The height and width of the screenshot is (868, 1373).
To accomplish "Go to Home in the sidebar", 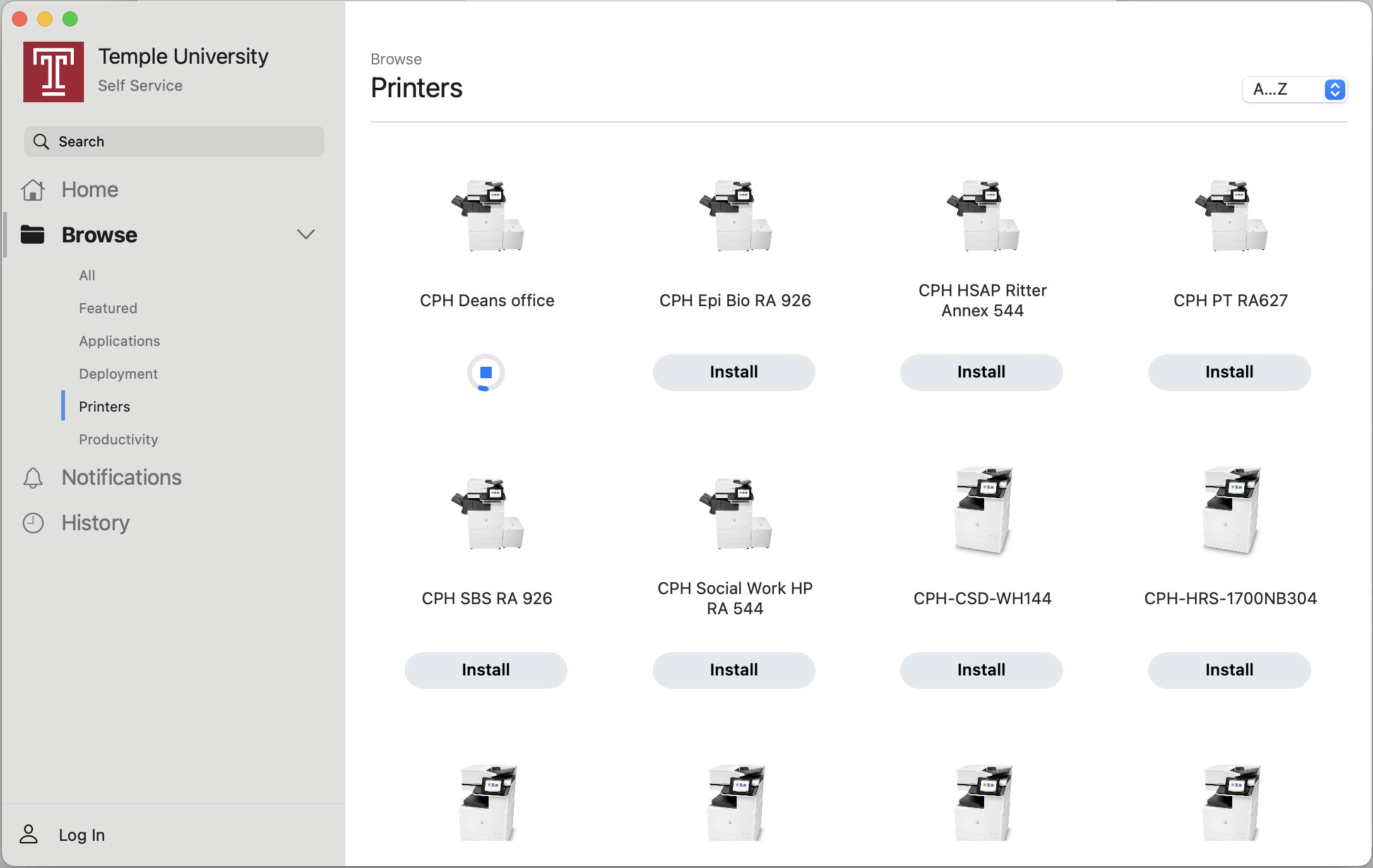I will point(90,189).
